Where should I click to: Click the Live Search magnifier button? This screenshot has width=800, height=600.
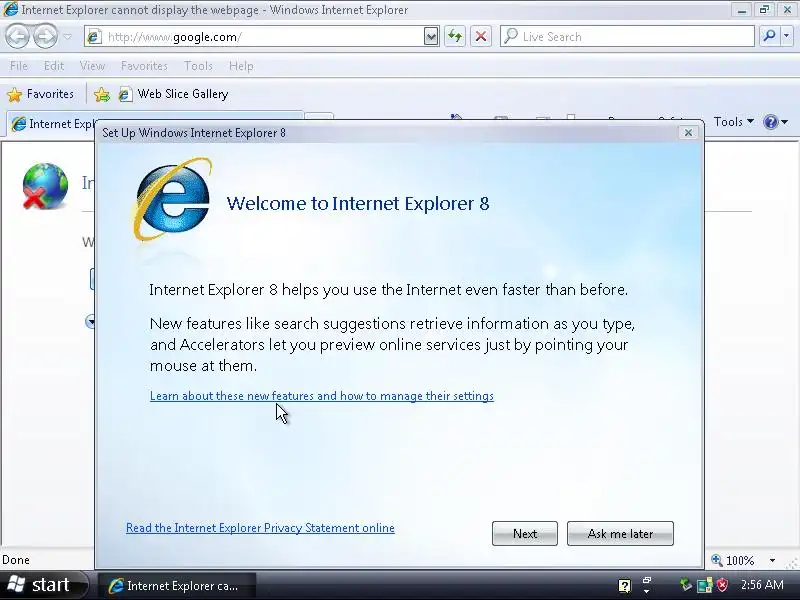click(x=769, y=36)
